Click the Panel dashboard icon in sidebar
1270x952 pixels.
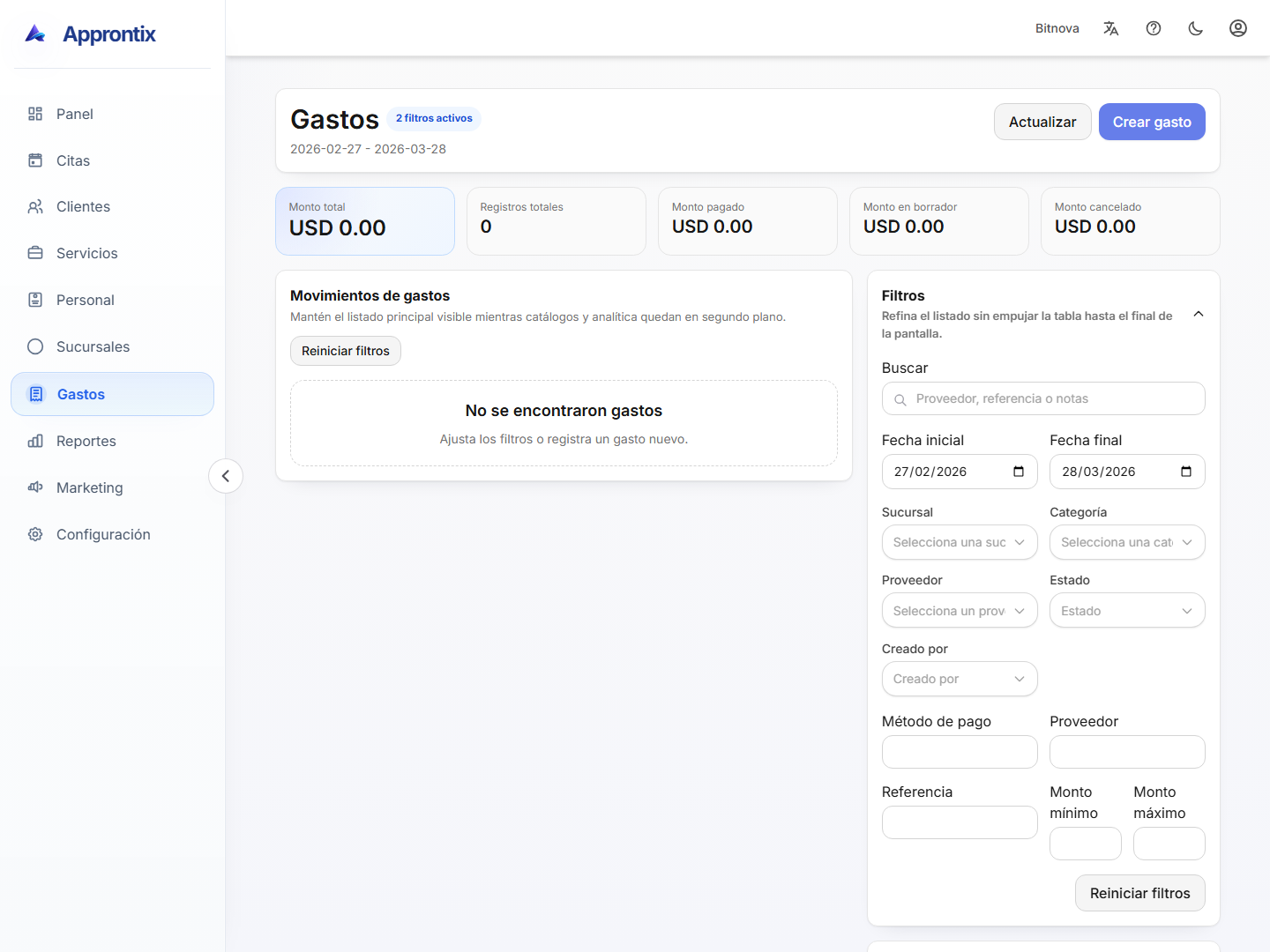(x=35, y=114)
